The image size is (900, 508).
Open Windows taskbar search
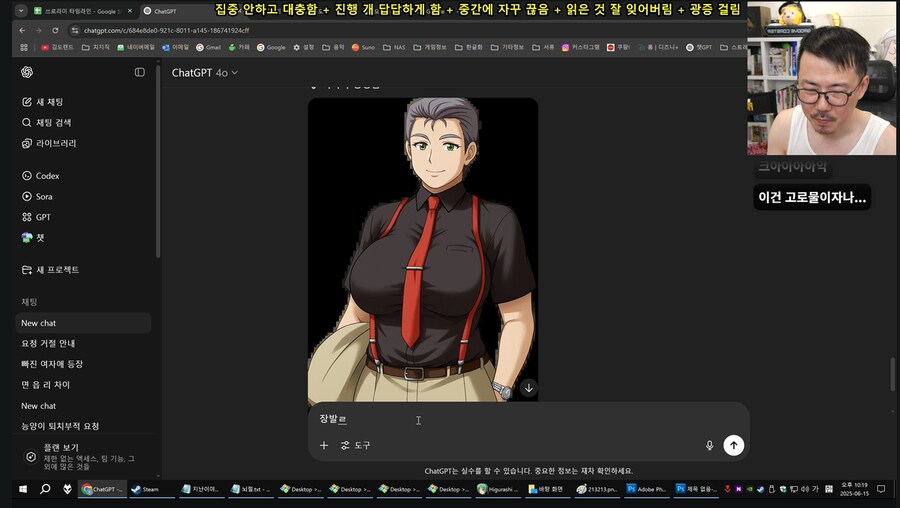(45, 489)
